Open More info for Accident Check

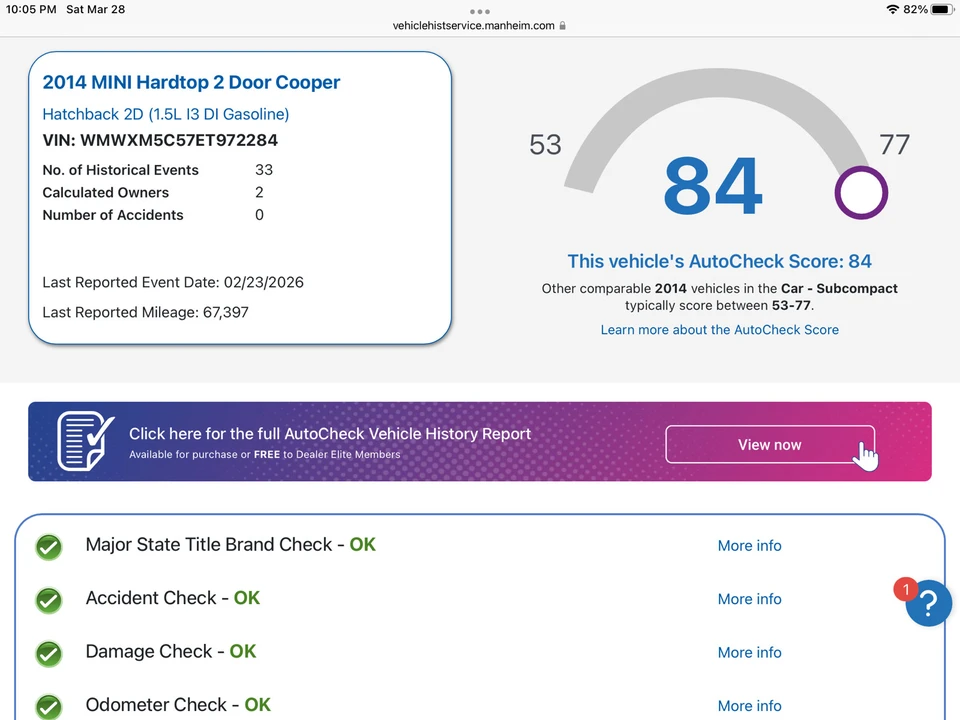pyautogui.click(x=749, y=599)
